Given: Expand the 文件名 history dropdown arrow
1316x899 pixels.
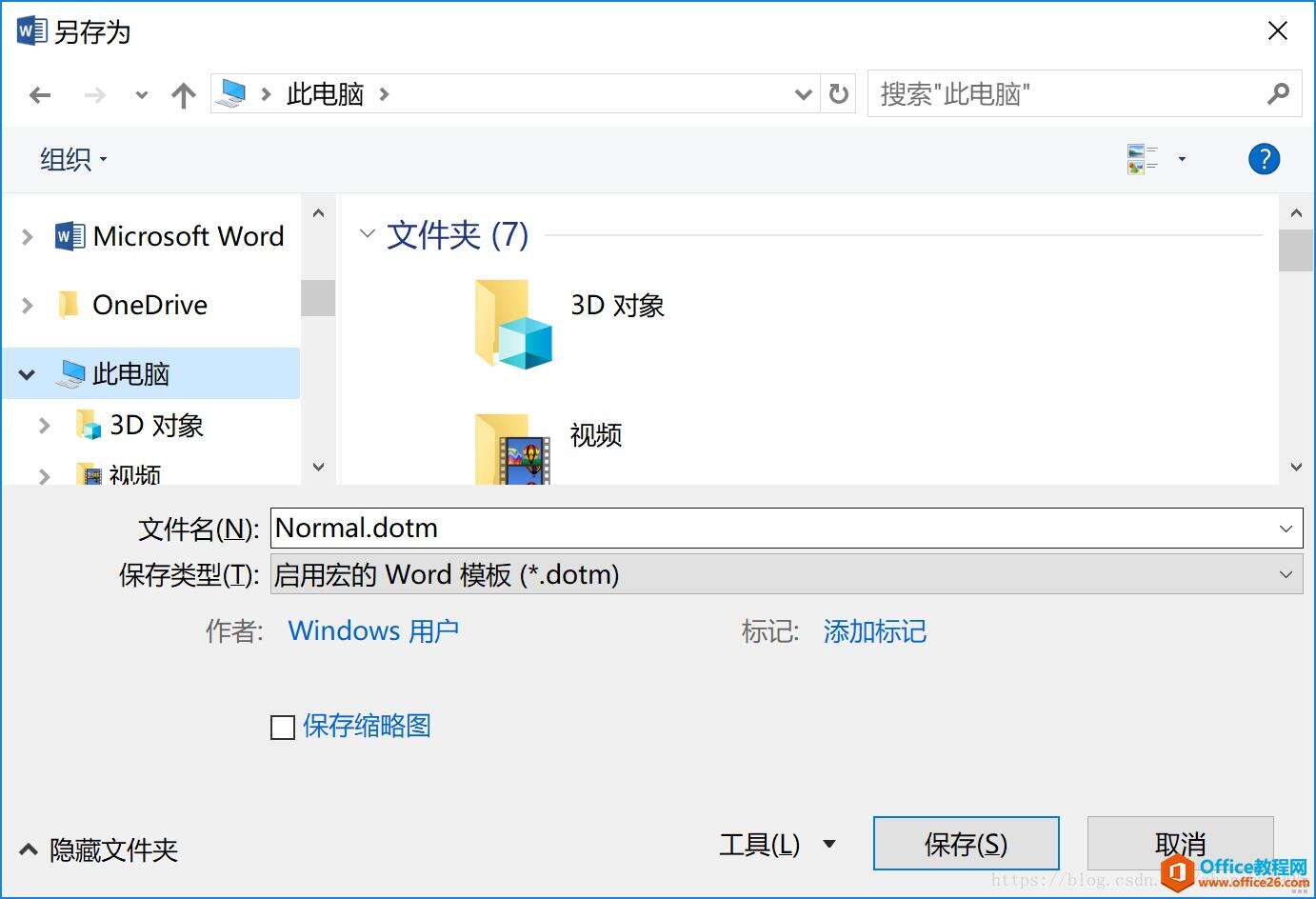Looking at the screenshot, I should 1286,528.
